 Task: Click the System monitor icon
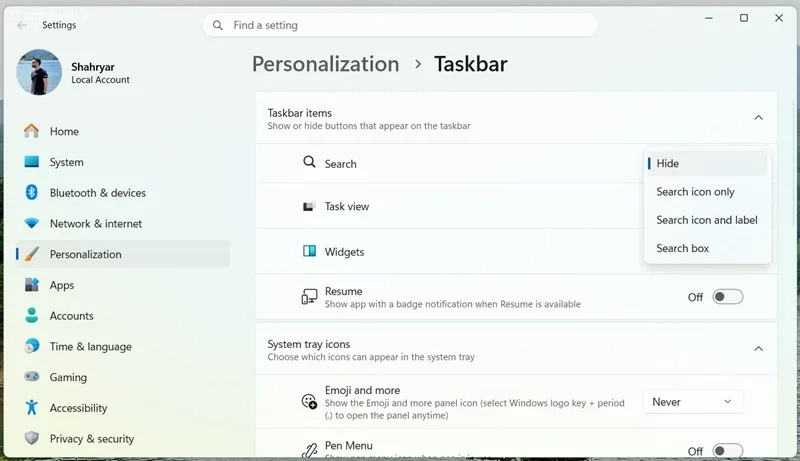click(32, 162)
